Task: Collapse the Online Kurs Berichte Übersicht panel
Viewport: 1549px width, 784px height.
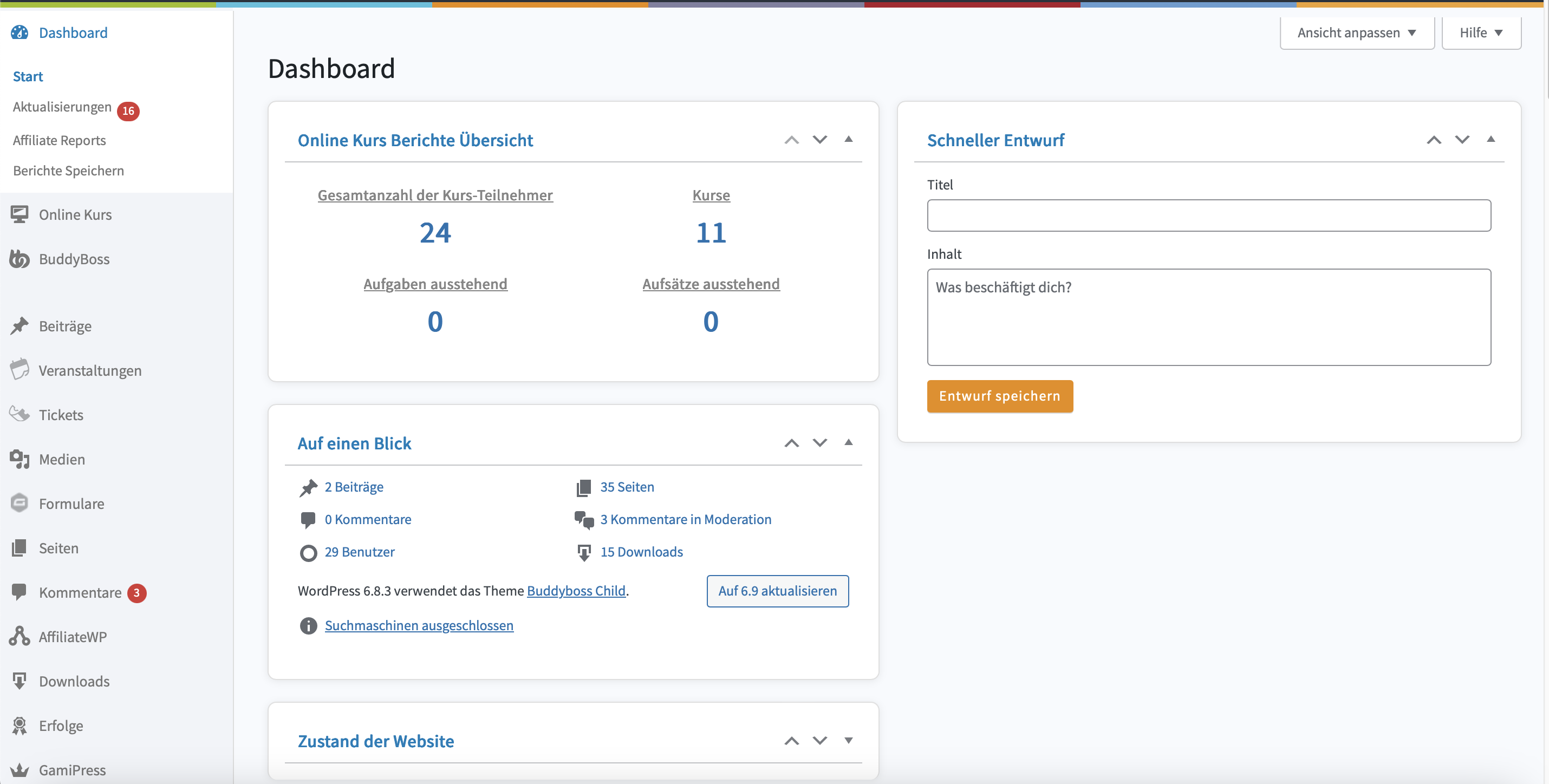Action: coord(849,140)
